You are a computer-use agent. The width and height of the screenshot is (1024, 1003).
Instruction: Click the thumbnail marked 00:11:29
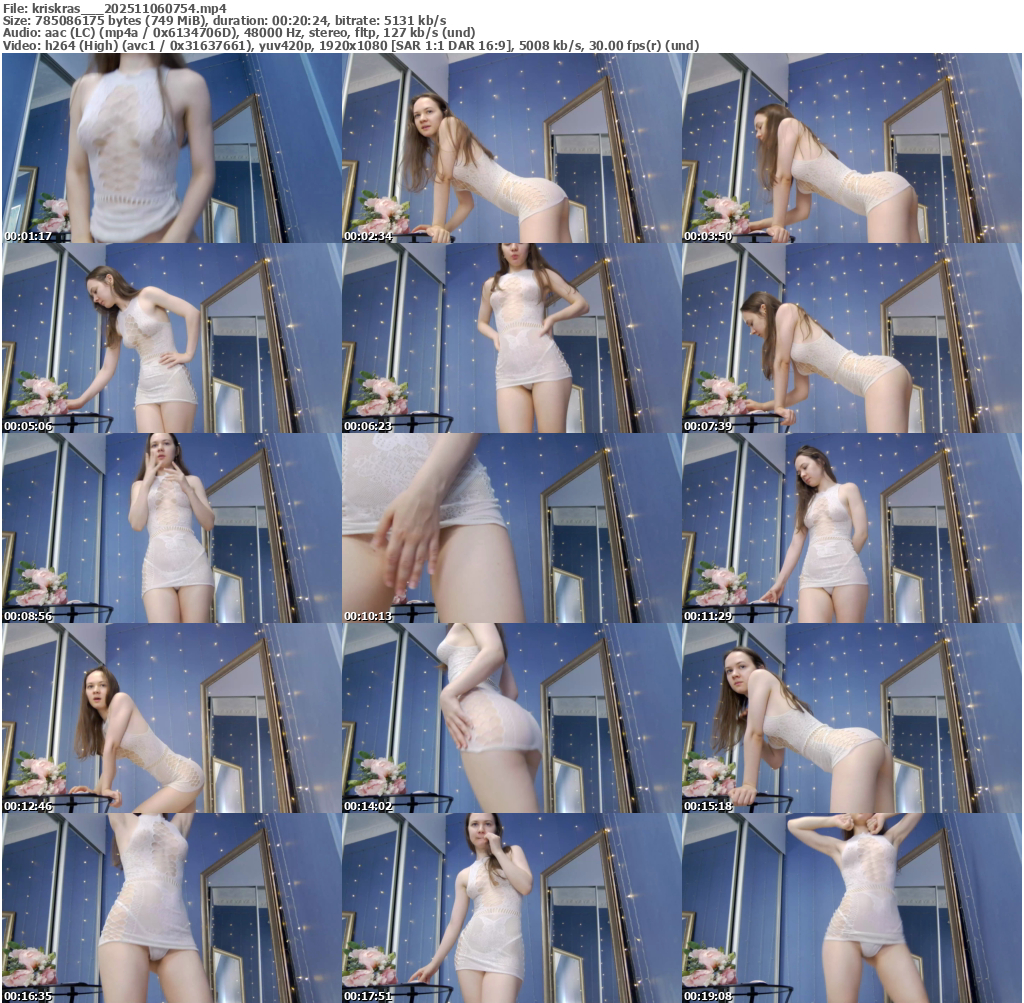point(852,528)
